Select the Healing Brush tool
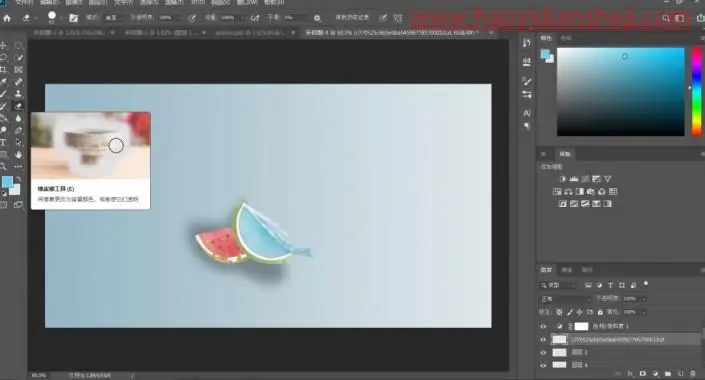Image resolution: width=705 pixels, height=380 pixels. (x=18, y=82)
